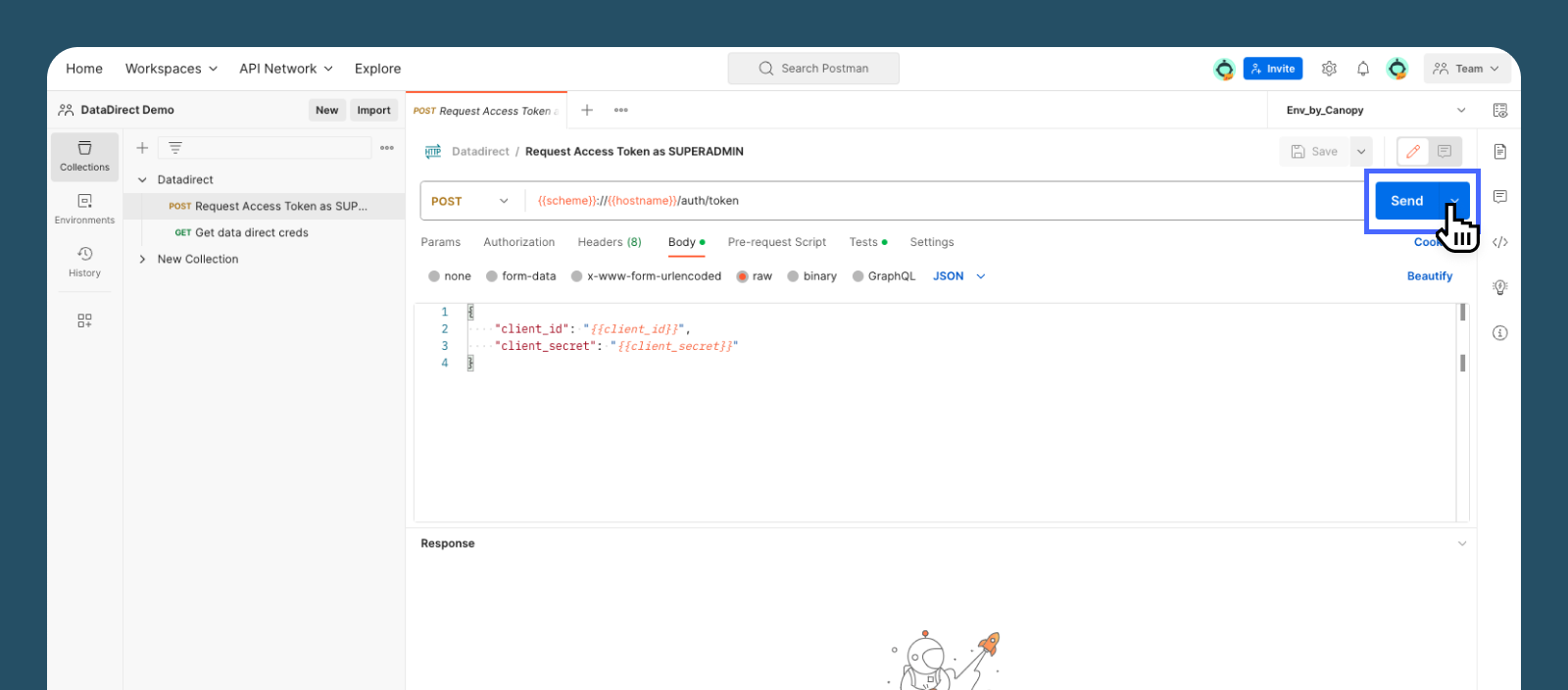Click Datadirect in the breadcrumb
Screen dimensions: 1568x690
[480, 152]
